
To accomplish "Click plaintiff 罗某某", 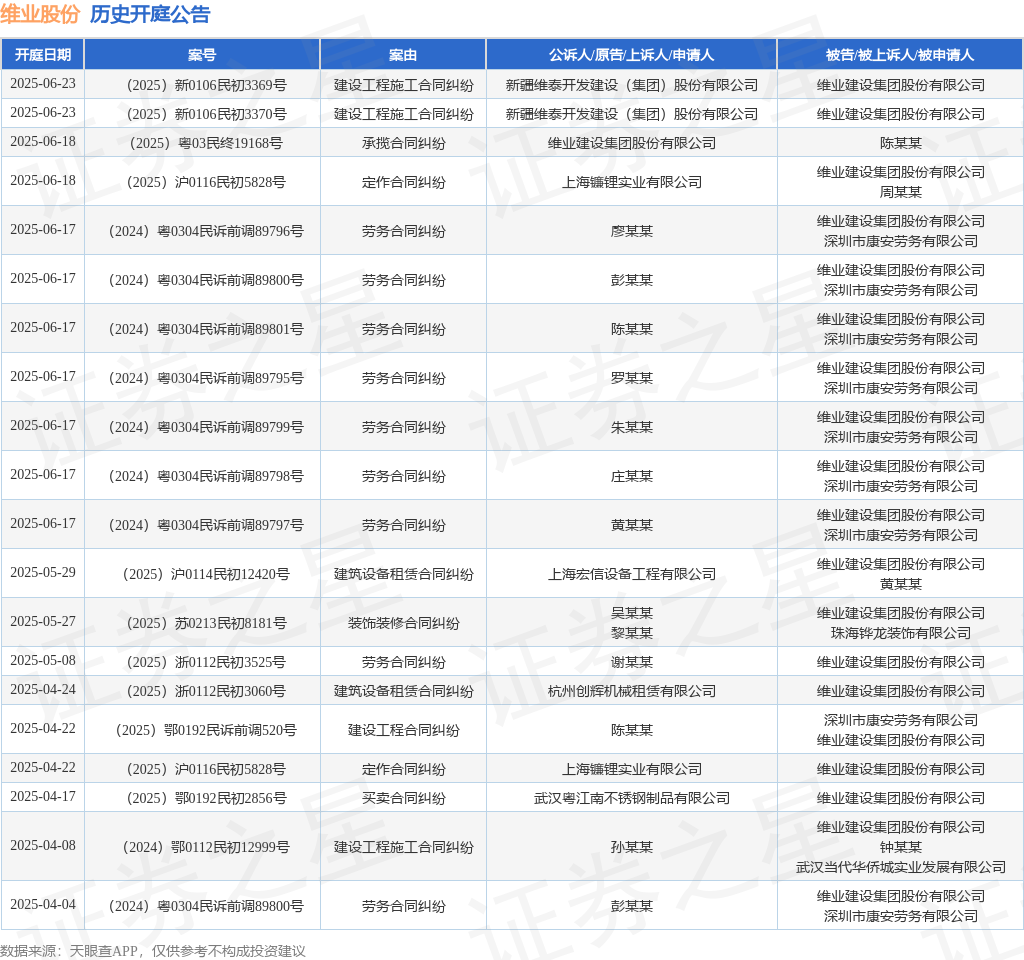I will [632, 378].
